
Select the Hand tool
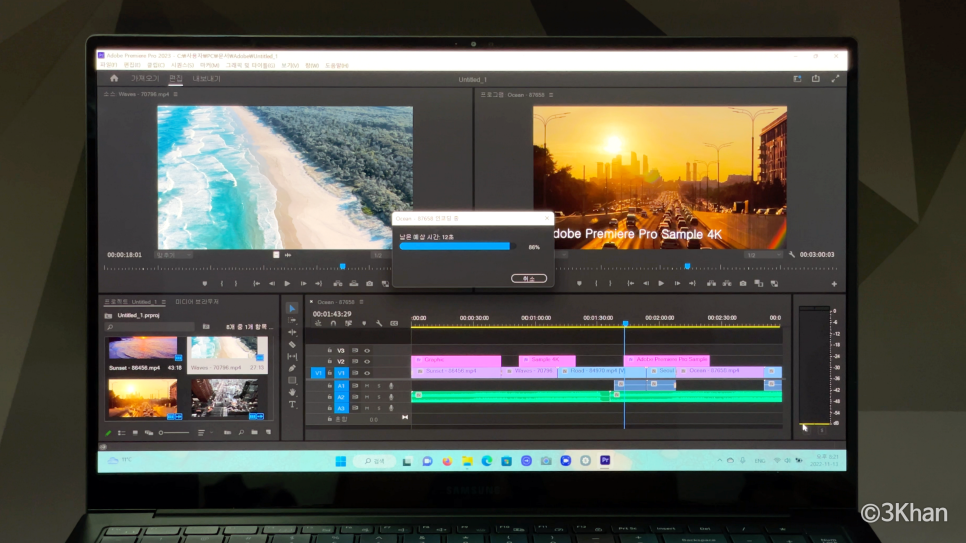292,392
